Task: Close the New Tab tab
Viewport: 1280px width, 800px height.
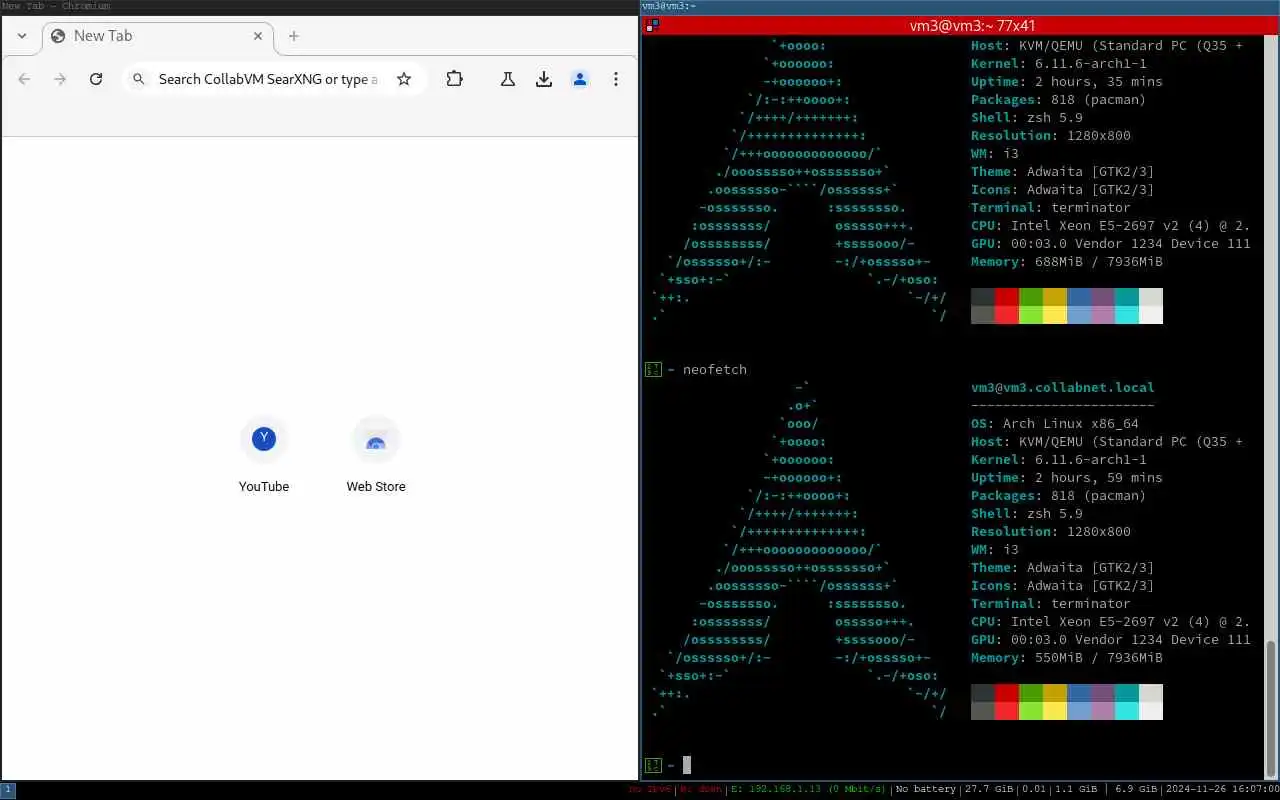Action: 258,36
